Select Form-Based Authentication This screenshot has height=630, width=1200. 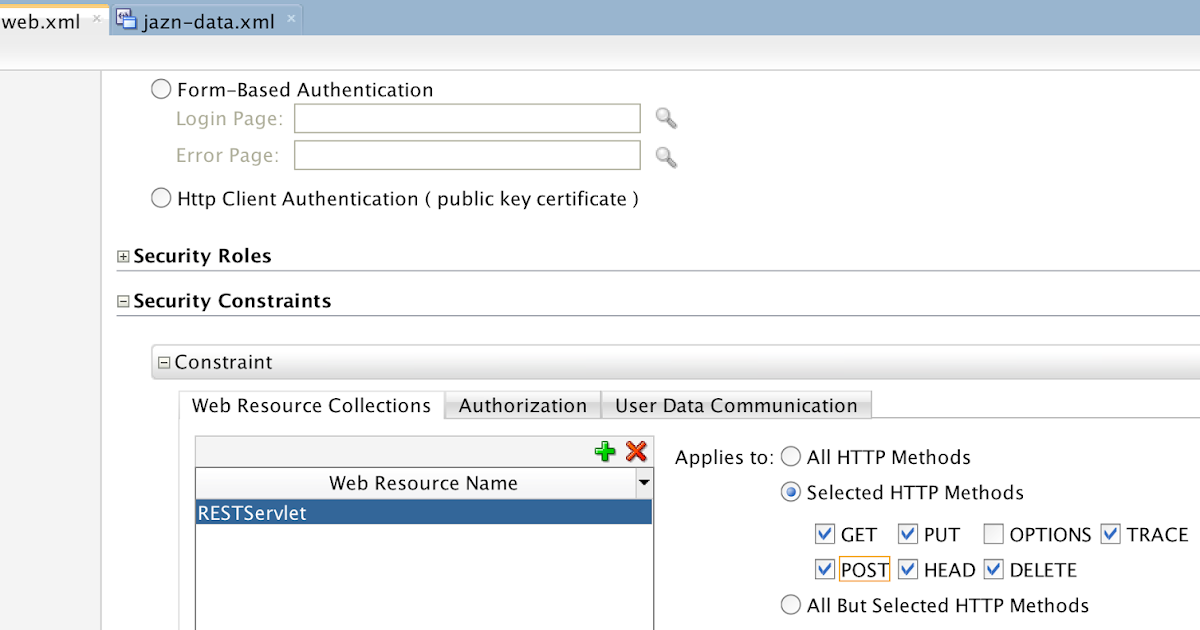(161, 89)
